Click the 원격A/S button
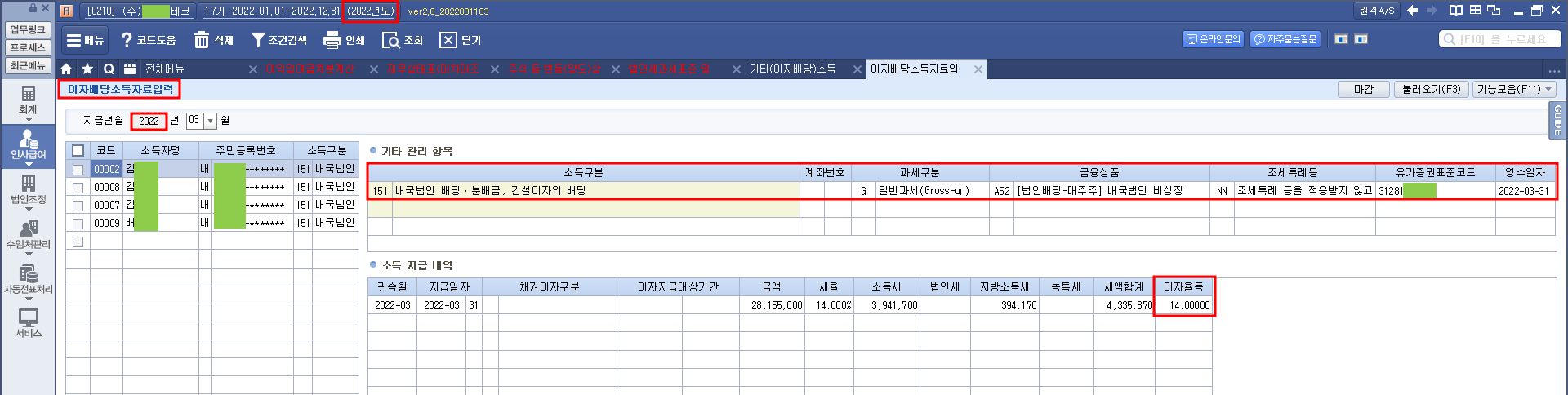Viewport: 1568px width, 395px height. (1376, 11)
